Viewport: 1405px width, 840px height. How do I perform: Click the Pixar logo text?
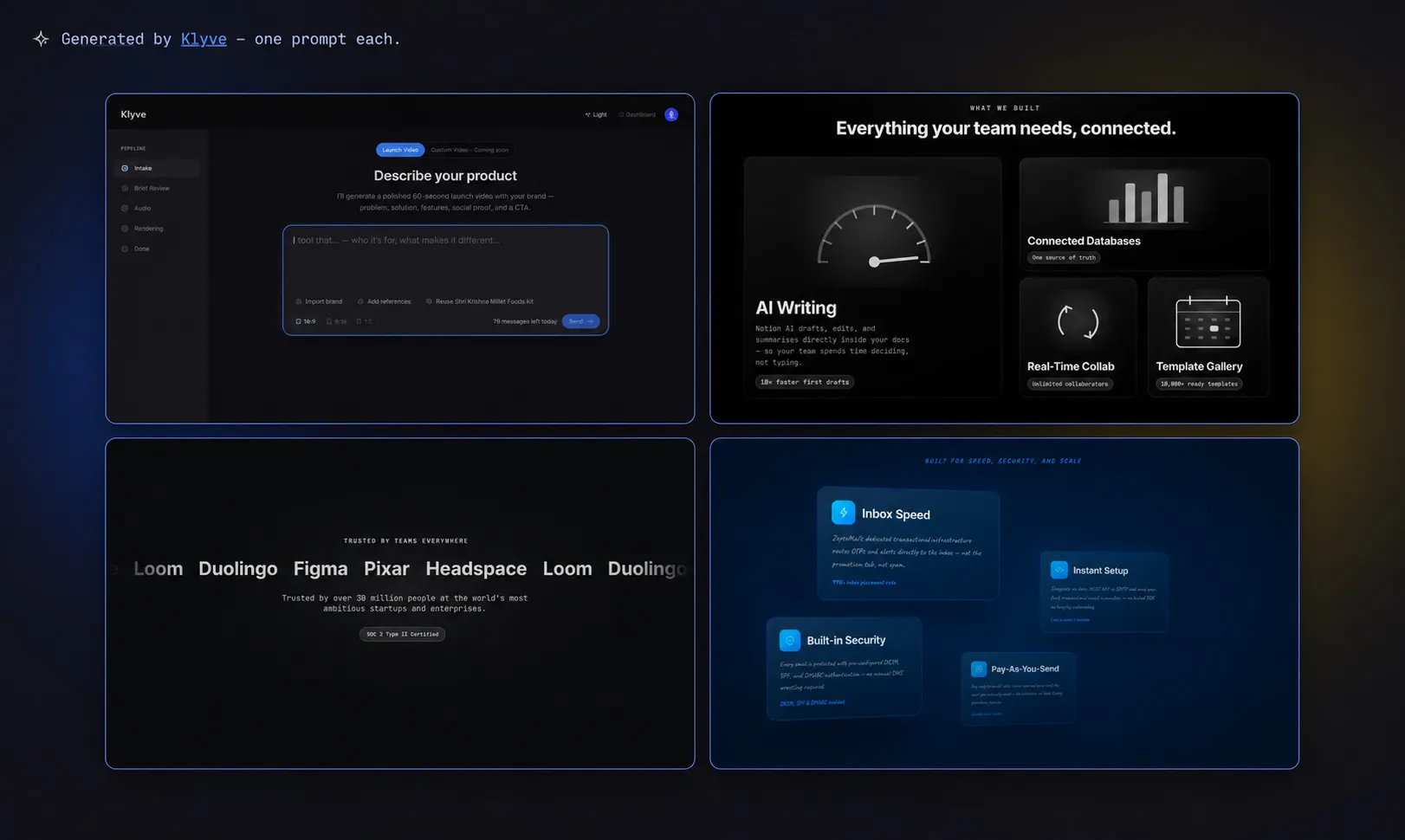click(386, 569)
